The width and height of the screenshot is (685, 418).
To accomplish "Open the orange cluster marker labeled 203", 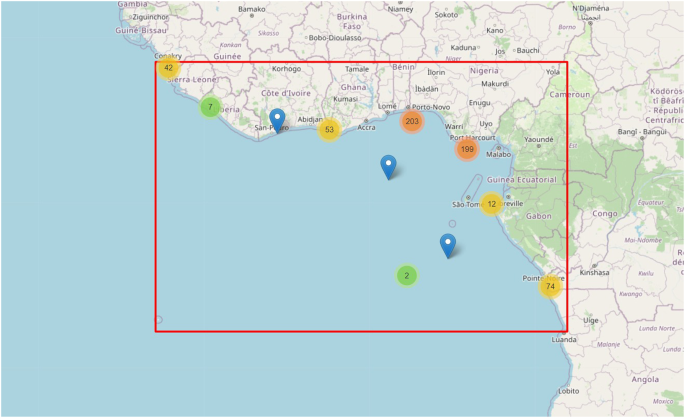I will 412,121.
